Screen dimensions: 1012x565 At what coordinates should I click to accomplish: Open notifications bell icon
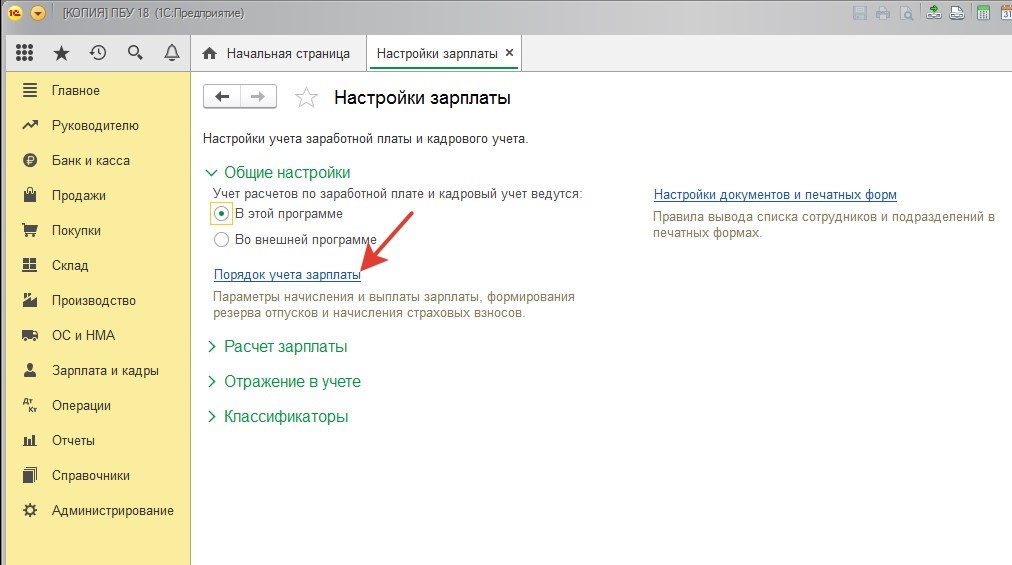click(x=171, y=53)
